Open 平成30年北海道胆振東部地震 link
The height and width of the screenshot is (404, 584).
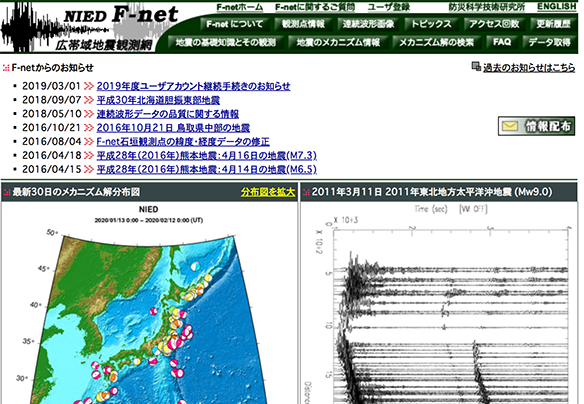(x=158, y=100)
